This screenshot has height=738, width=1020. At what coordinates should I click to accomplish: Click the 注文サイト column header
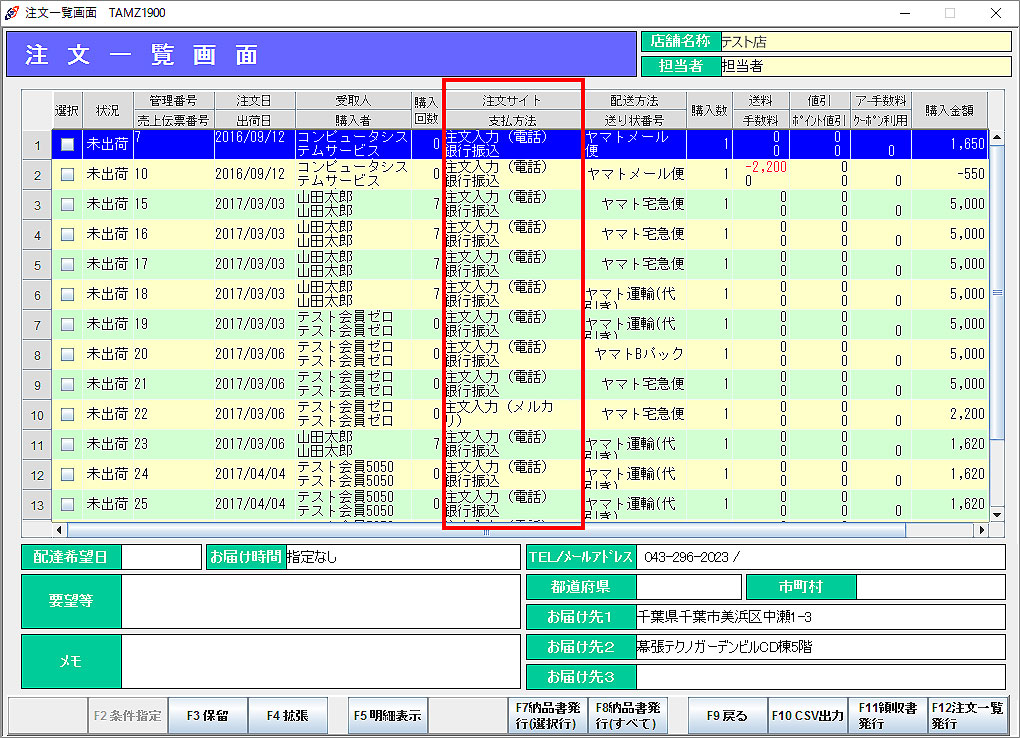tap(512, 101)
